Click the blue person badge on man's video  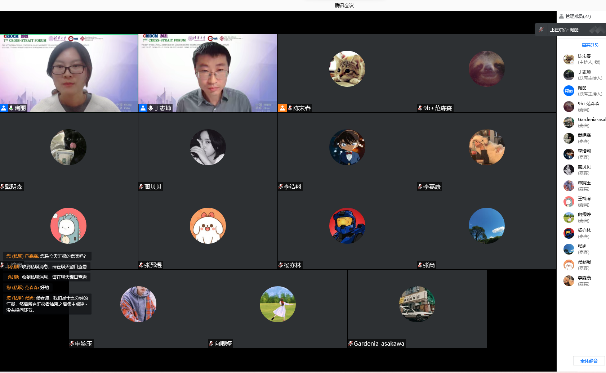[143, 108]
